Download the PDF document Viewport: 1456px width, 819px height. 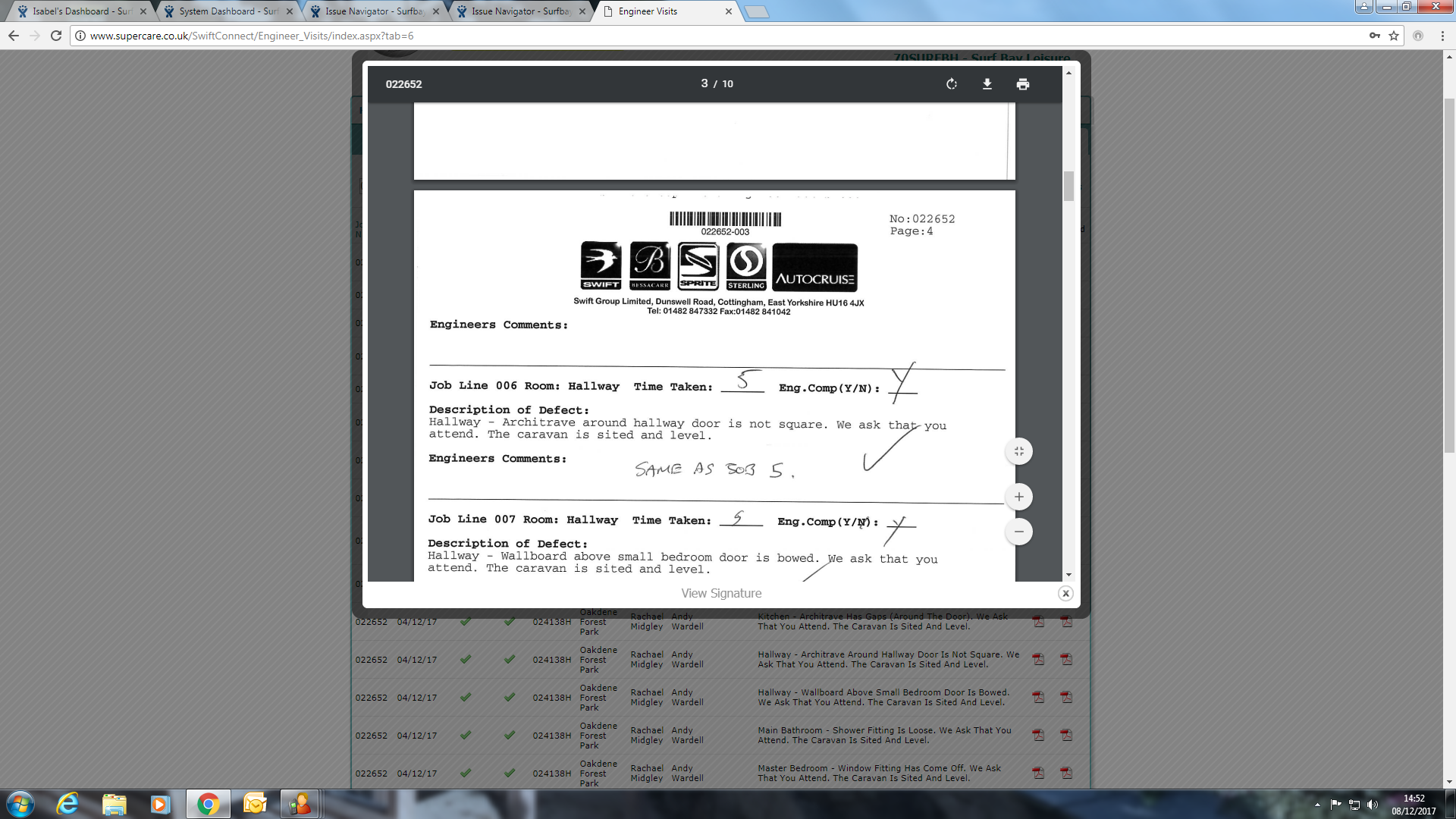pos(987,84)
